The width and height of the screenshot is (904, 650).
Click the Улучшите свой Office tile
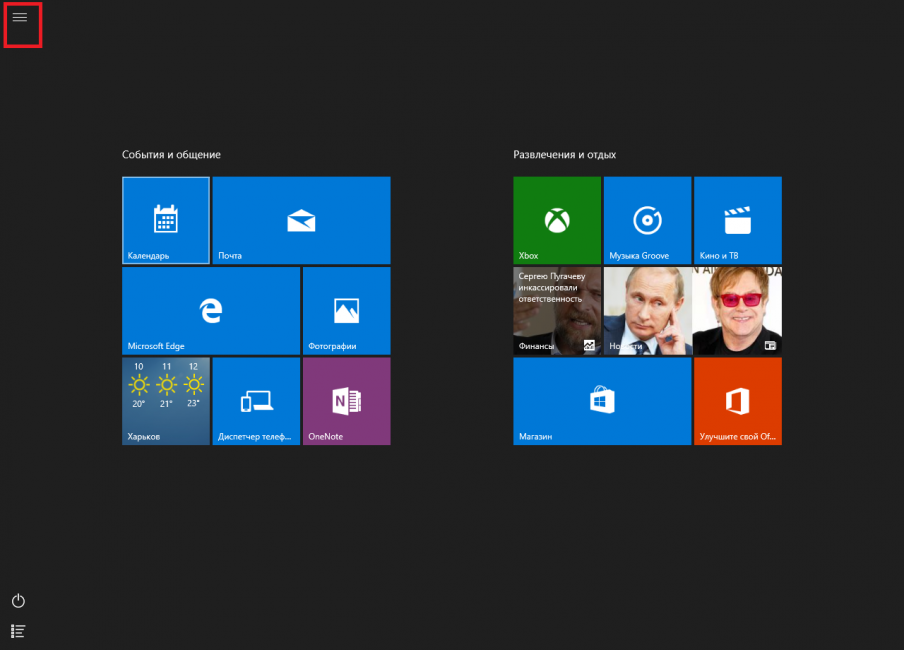(x=738, y=401)
